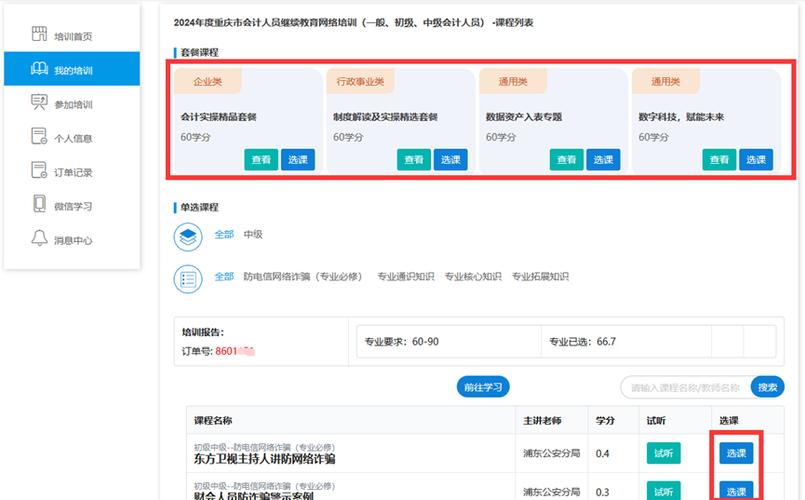Screen dimensions: 805x500
Task: Click the 学分 column header
Action: 605,420
